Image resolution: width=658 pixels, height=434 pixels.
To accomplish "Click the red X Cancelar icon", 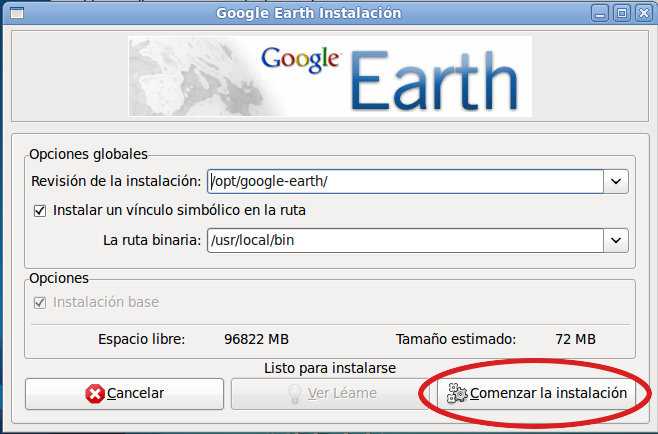I will (x=95, y=394).
